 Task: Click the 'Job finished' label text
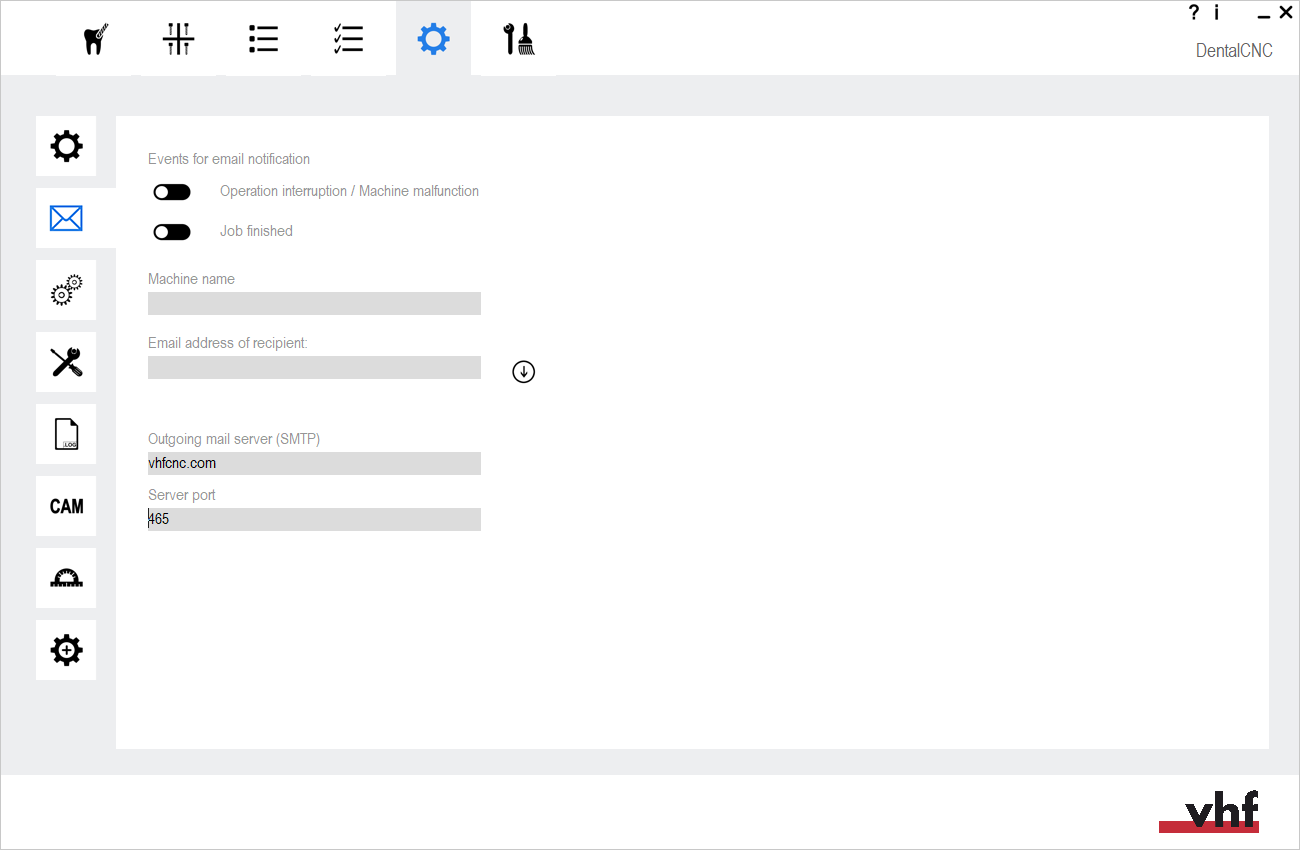click(256, 231)
